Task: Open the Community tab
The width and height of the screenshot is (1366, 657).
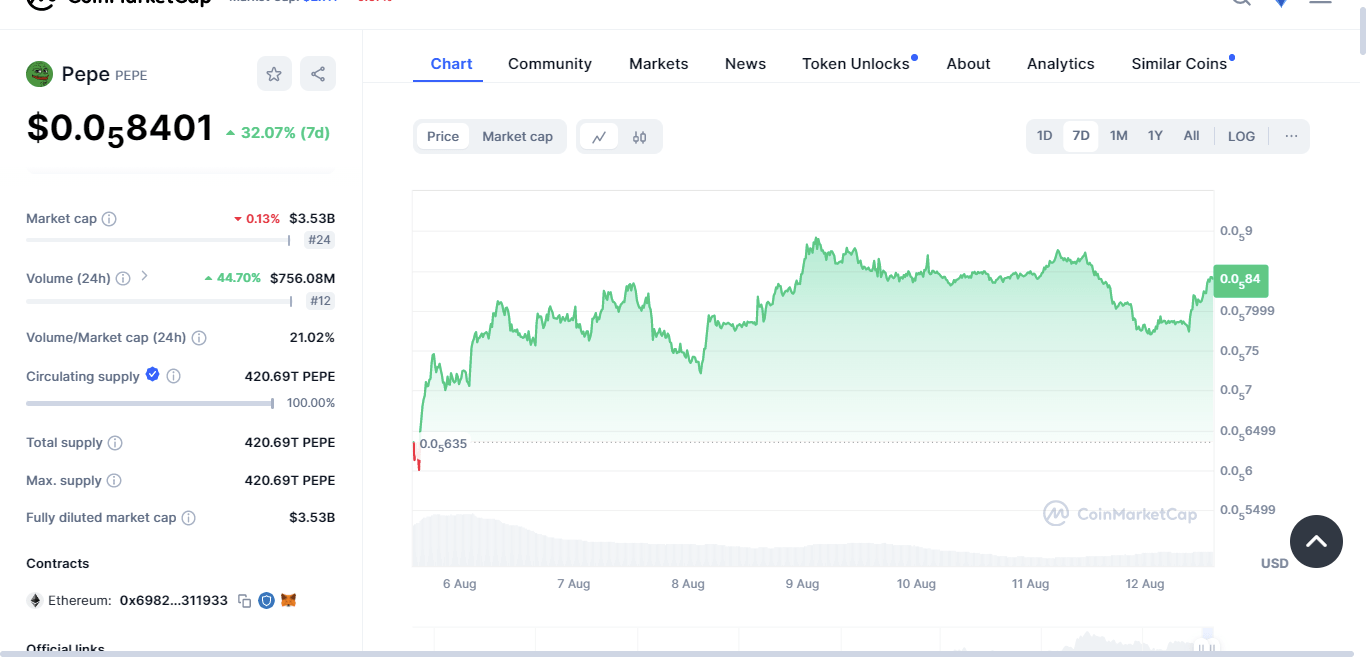Action: [550, 64]
